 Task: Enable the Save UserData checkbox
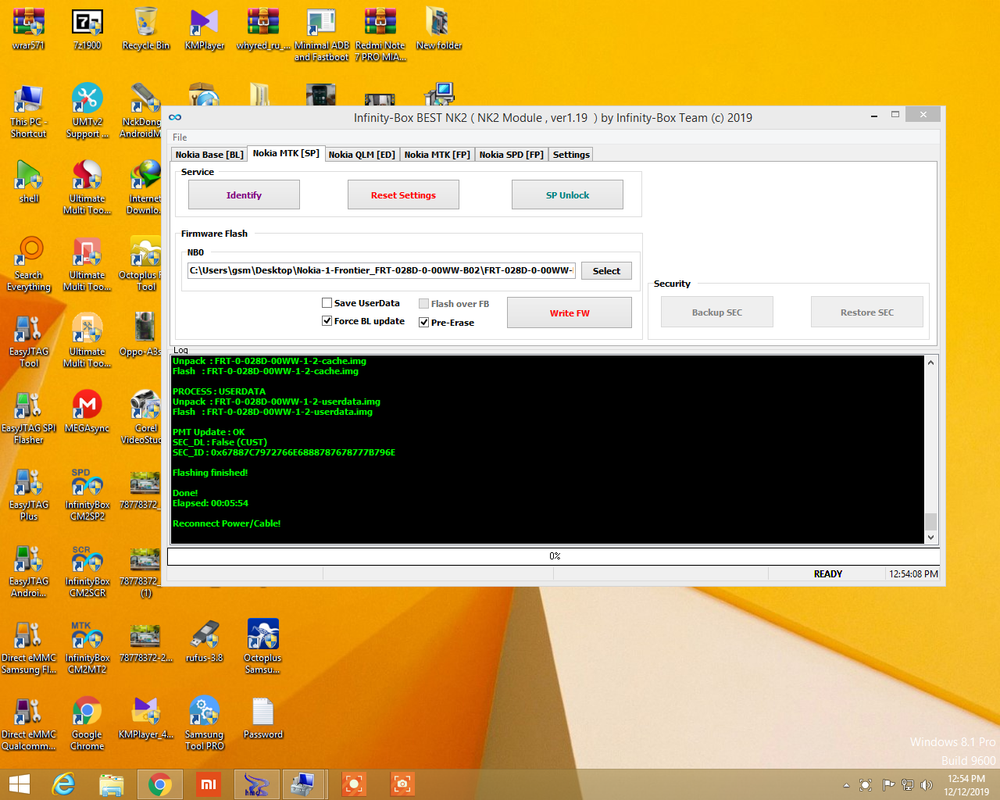(327, 303)
